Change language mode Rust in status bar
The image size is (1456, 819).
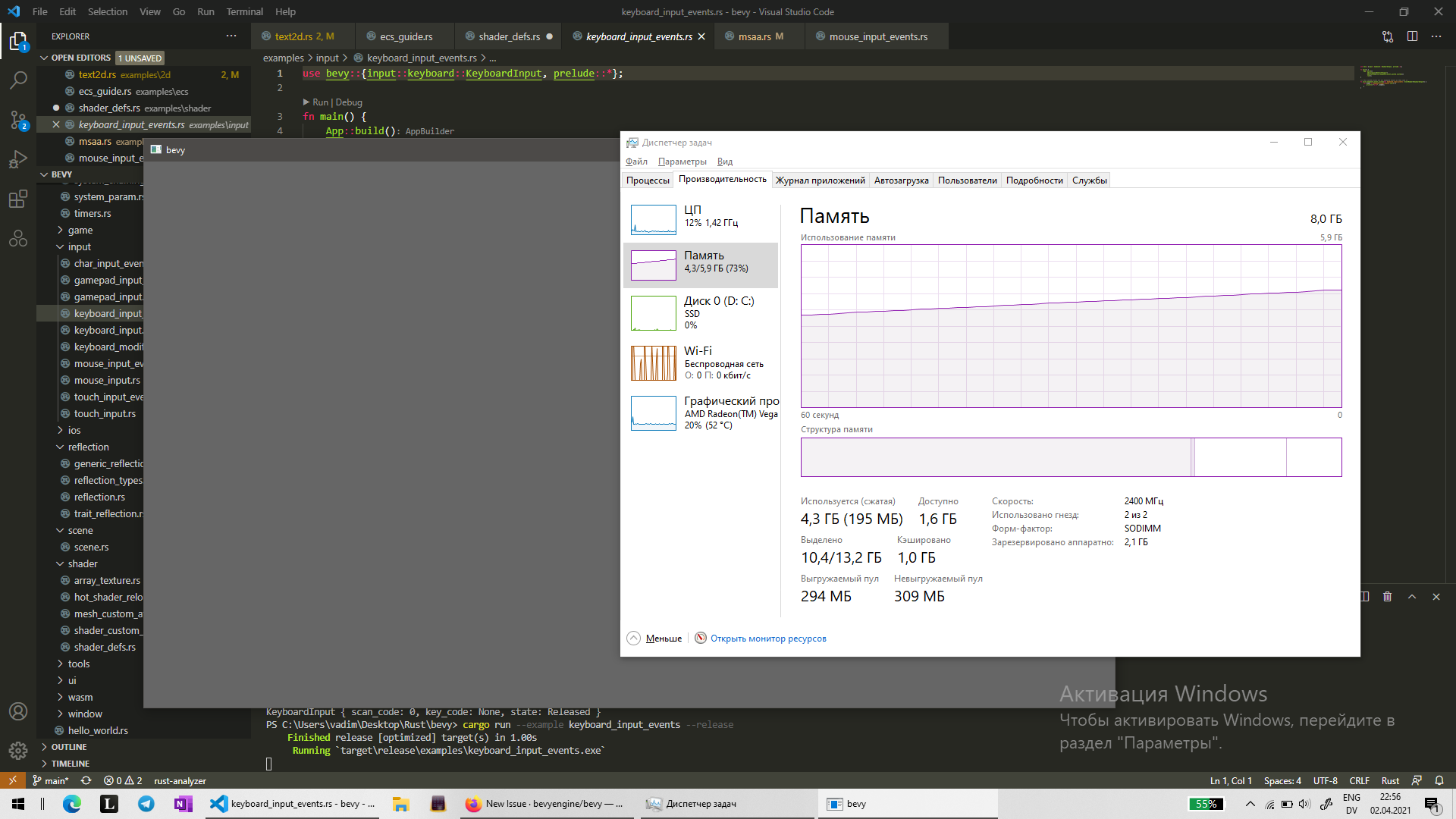tap(1390, 780)
